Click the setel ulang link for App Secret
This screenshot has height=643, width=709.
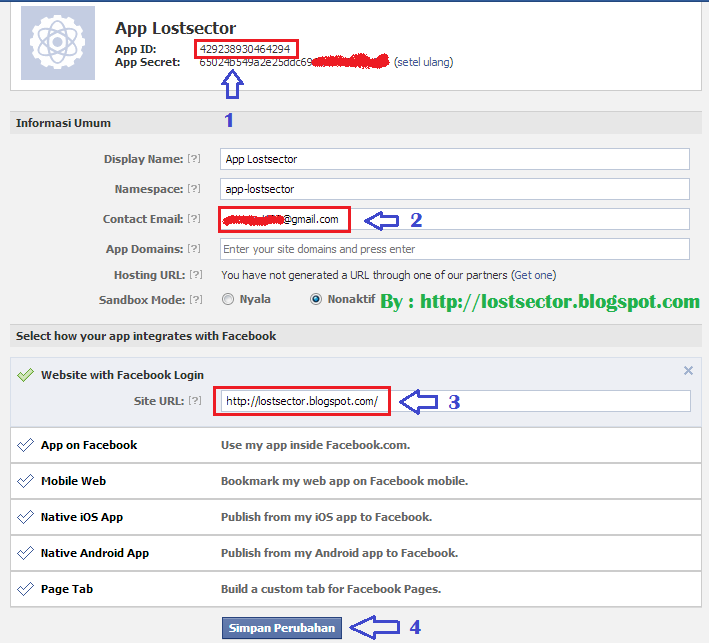coord(423,62)
